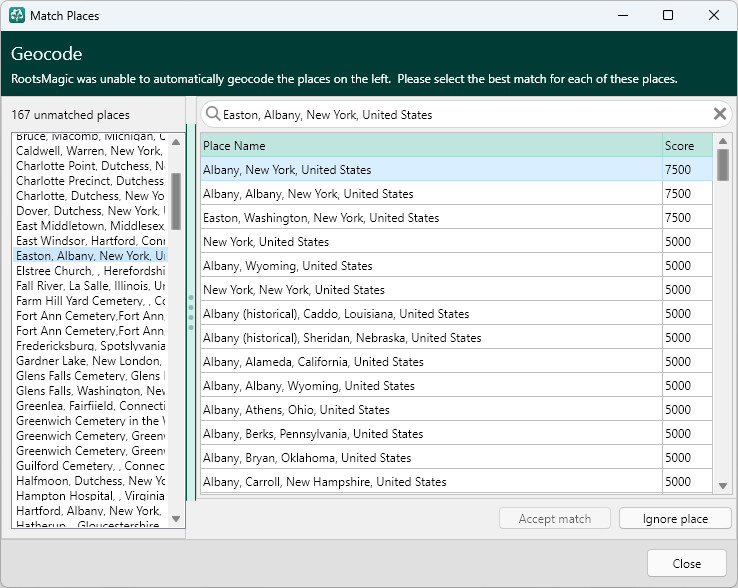This screenshot has width=738, height=588.
Task: Select unmatched place Guilford Cemetery, Connecticut
Action: pos(90,466)
